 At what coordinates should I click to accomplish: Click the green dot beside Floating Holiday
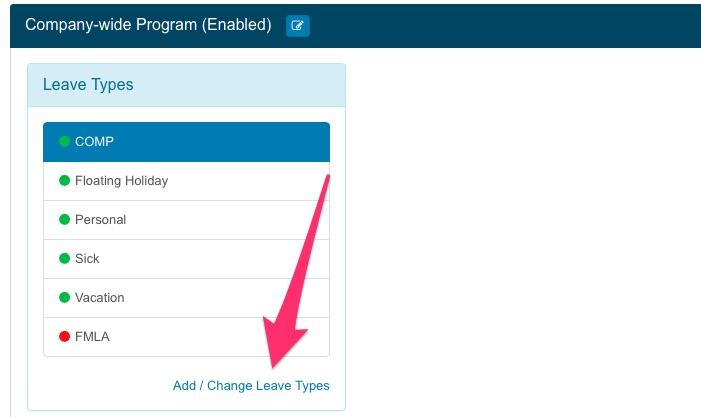click(64, 181)
